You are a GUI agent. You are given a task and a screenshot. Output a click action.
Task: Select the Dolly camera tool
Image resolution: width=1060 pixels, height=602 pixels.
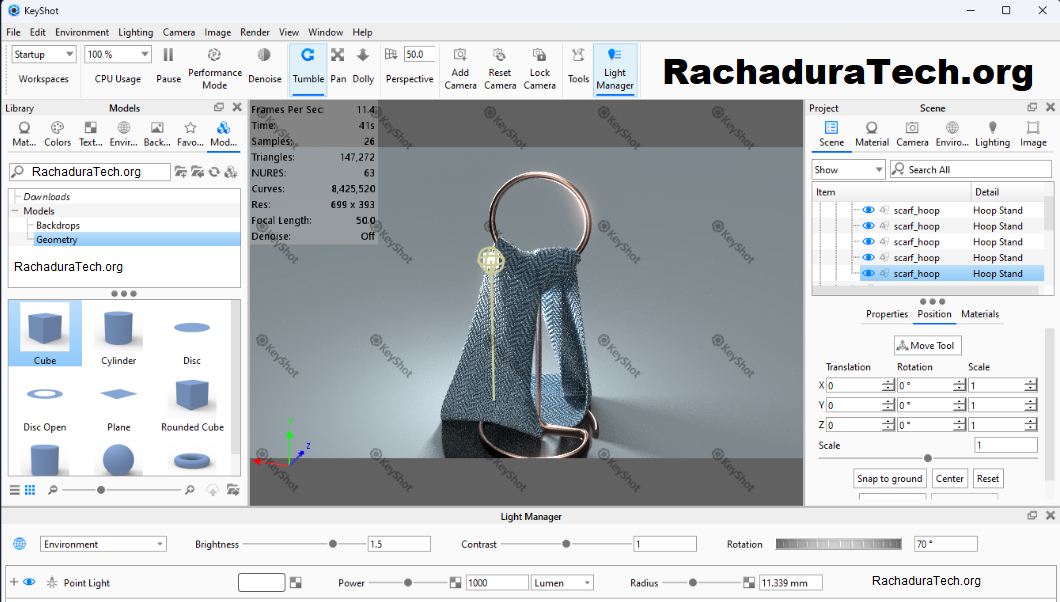click(363, 66)
